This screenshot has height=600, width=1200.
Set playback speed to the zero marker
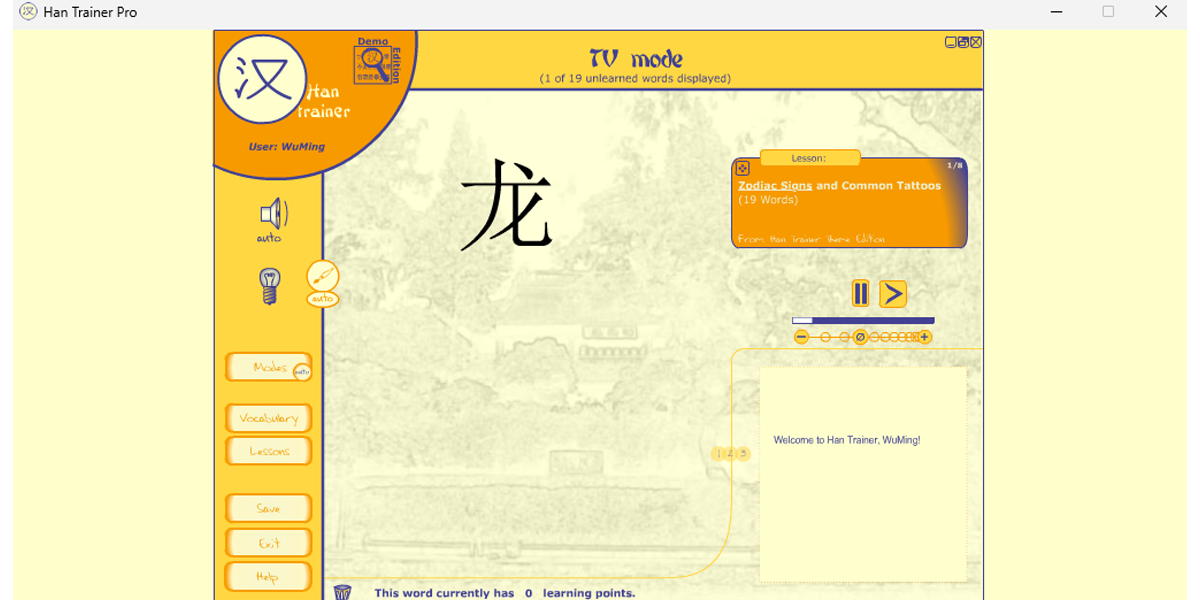pos(858,337)
